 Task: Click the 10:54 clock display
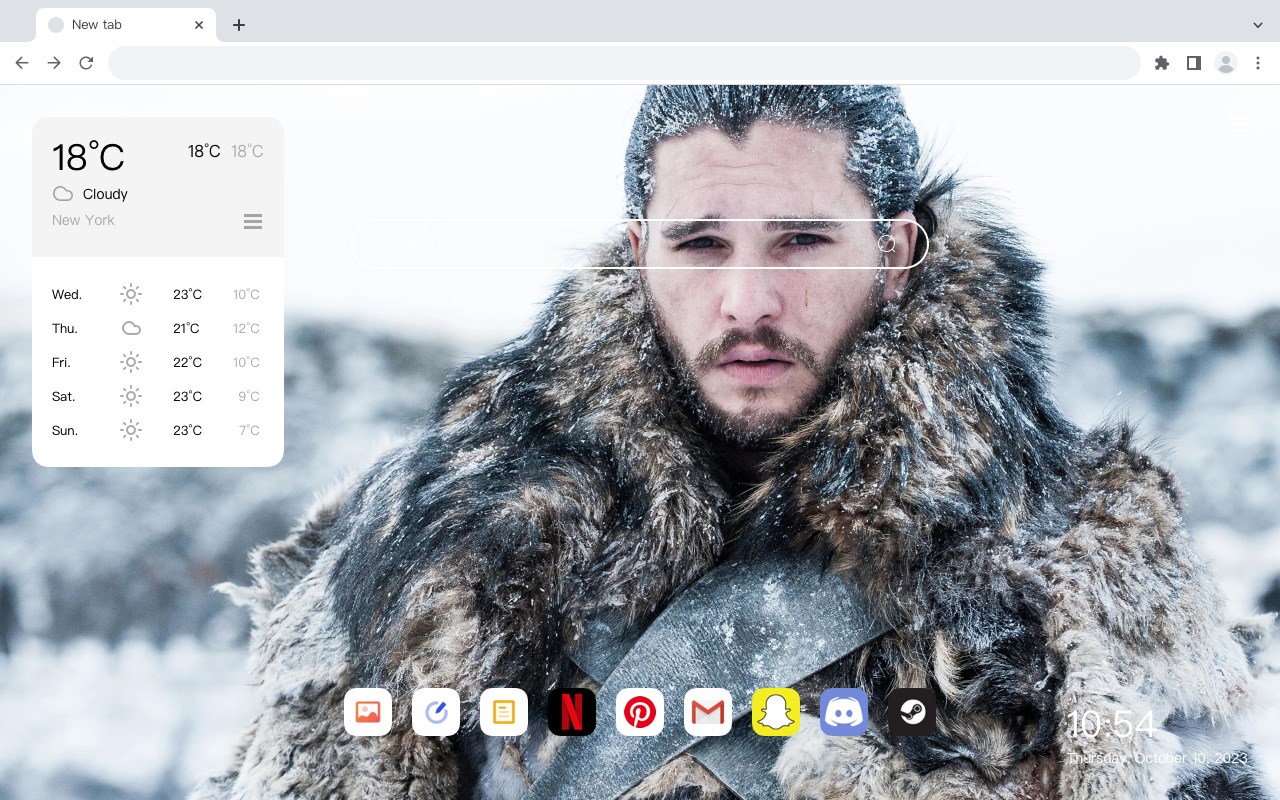pos(1111,724)
